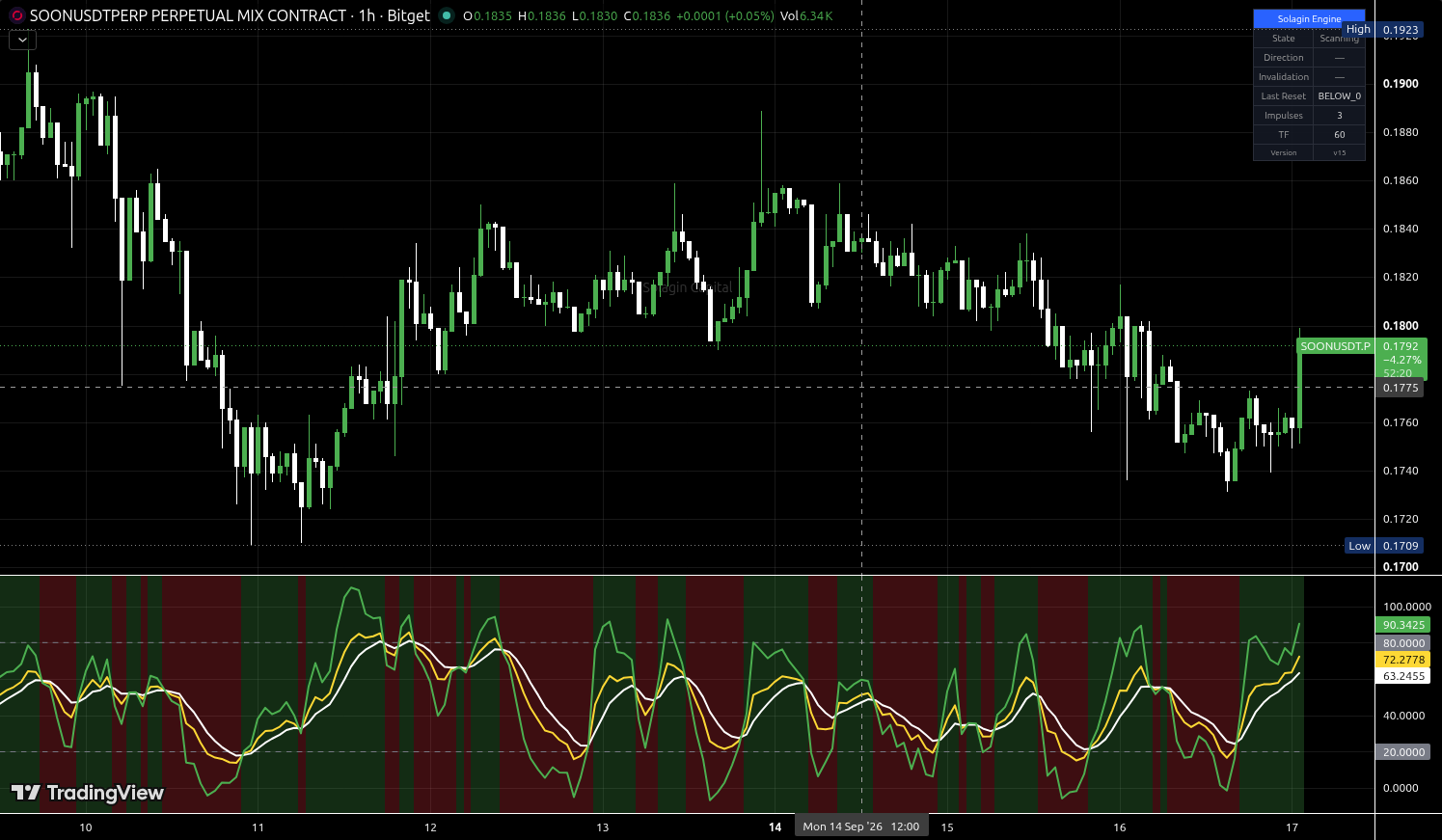Viewport: 1442px width, 840px height.
Task: Open the TradingView logo link
Action: pyautogui.click(x=88, y=793)
